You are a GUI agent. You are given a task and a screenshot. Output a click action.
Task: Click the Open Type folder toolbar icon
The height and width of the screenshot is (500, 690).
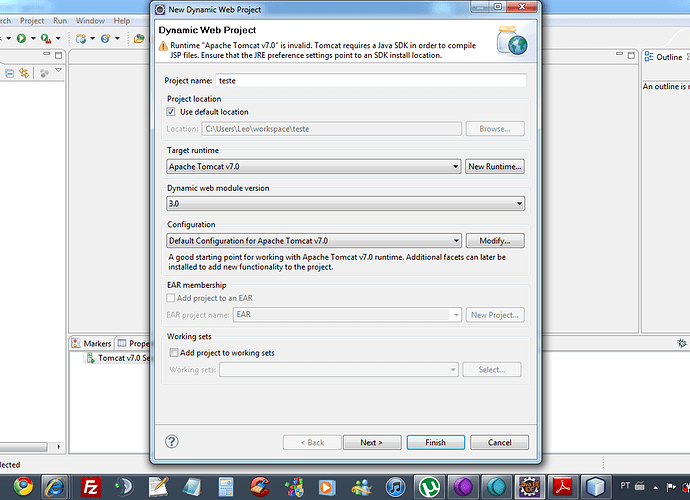coord(139,38)
